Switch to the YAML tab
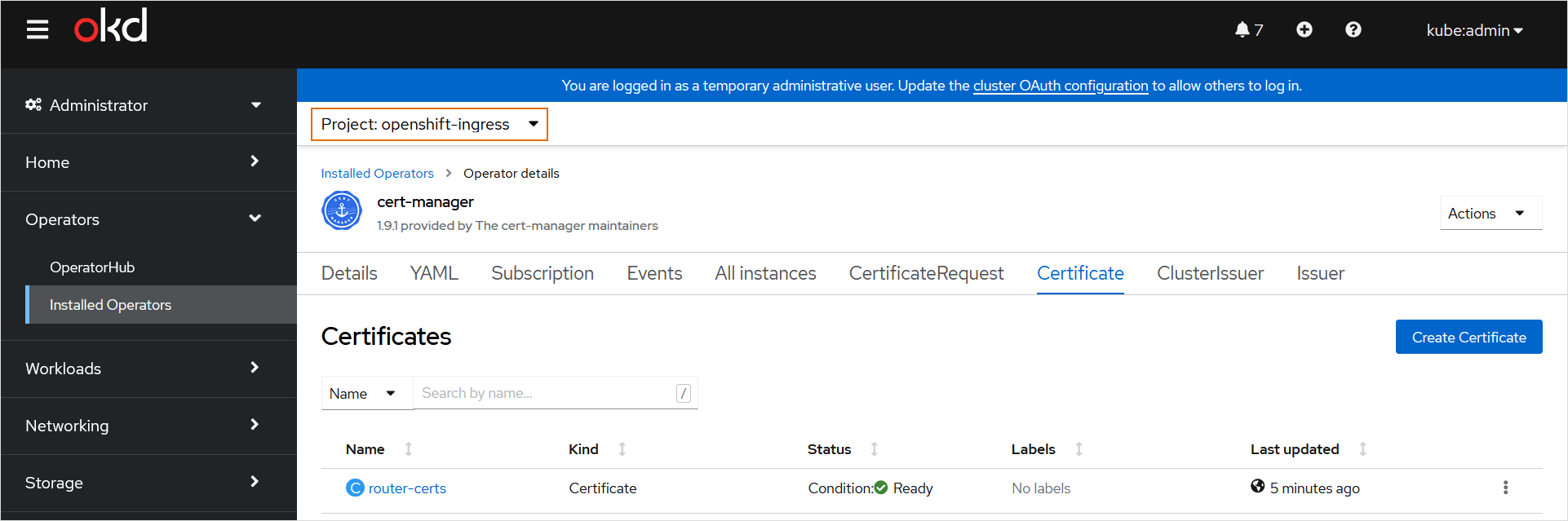Image resolution: width=1568 pixels, height=521 pixels. (x=434, y=273)
